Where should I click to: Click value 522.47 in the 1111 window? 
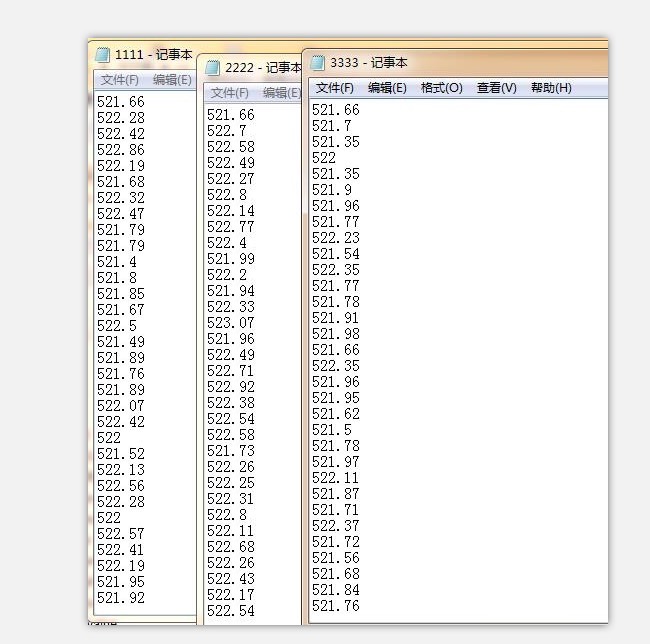pos(121,214)
